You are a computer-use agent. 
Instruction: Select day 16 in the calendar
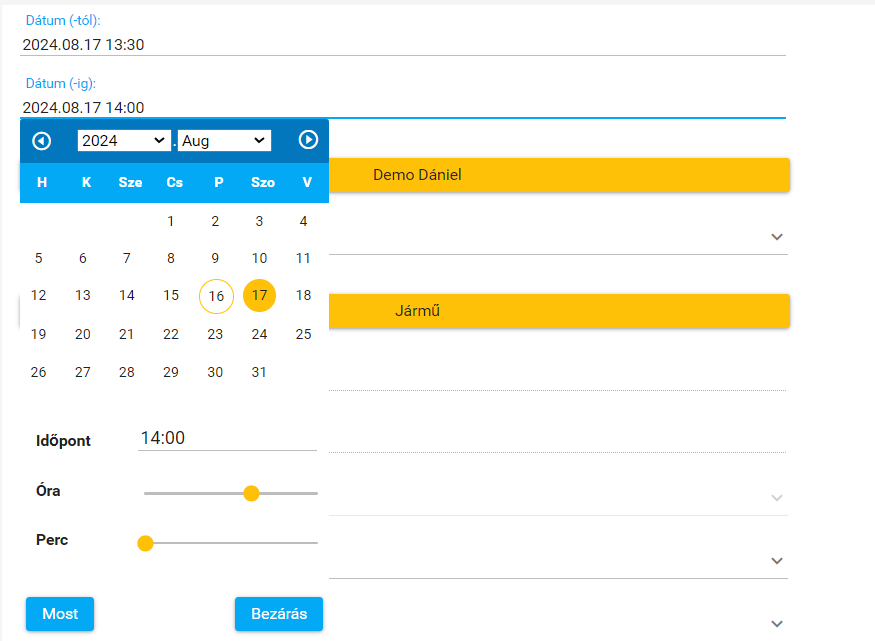point(216,296)
